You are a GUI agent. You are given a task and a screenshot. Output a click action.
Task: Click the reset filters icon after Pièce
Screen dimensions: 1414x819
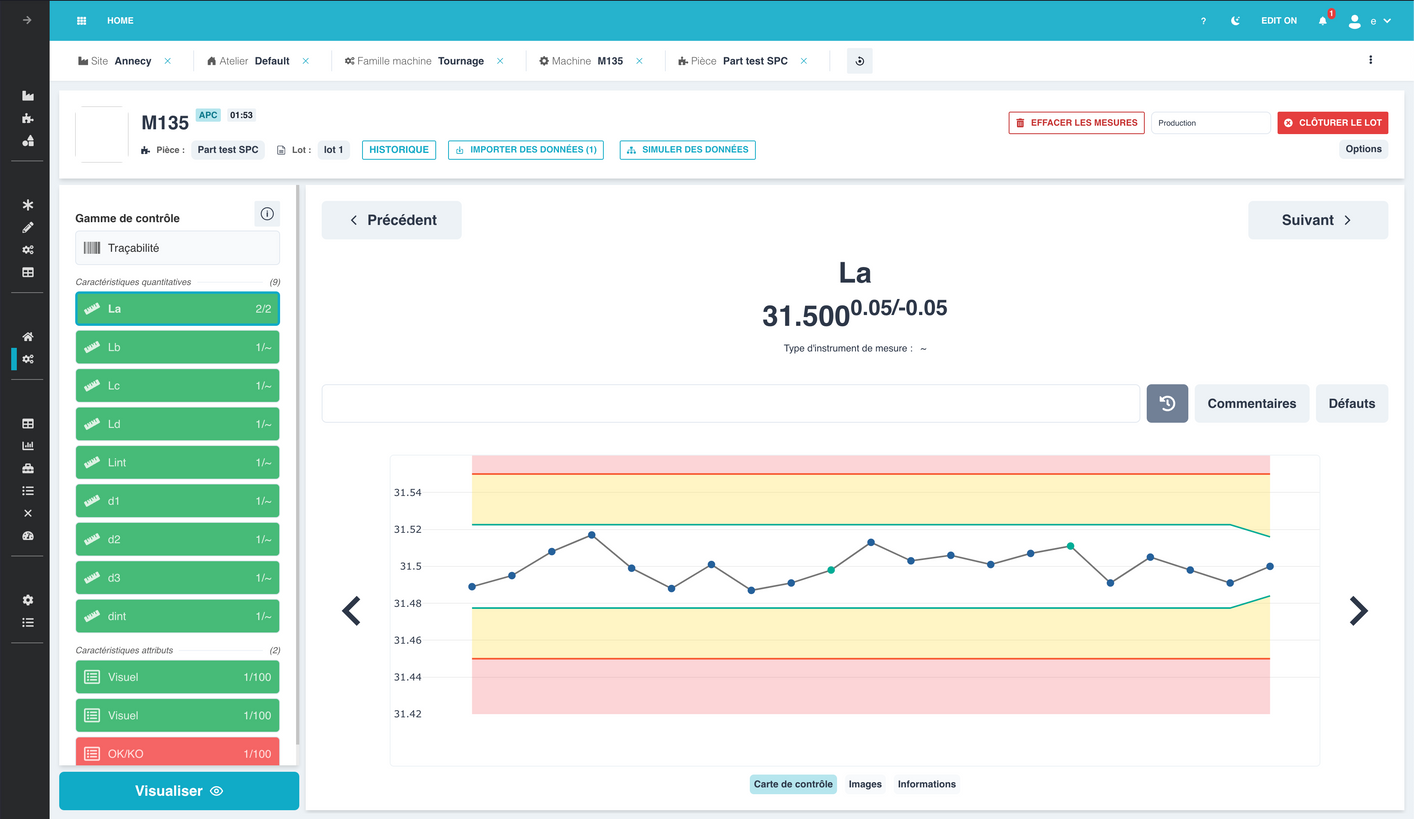point(860,61)
